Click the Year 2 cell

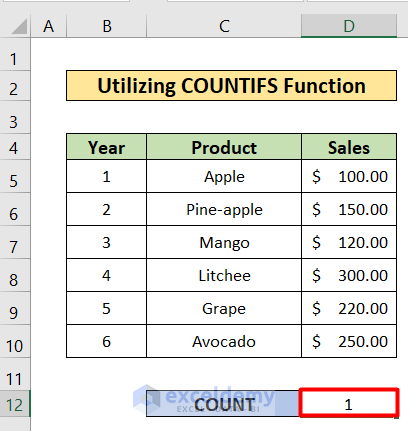[107, 209]
